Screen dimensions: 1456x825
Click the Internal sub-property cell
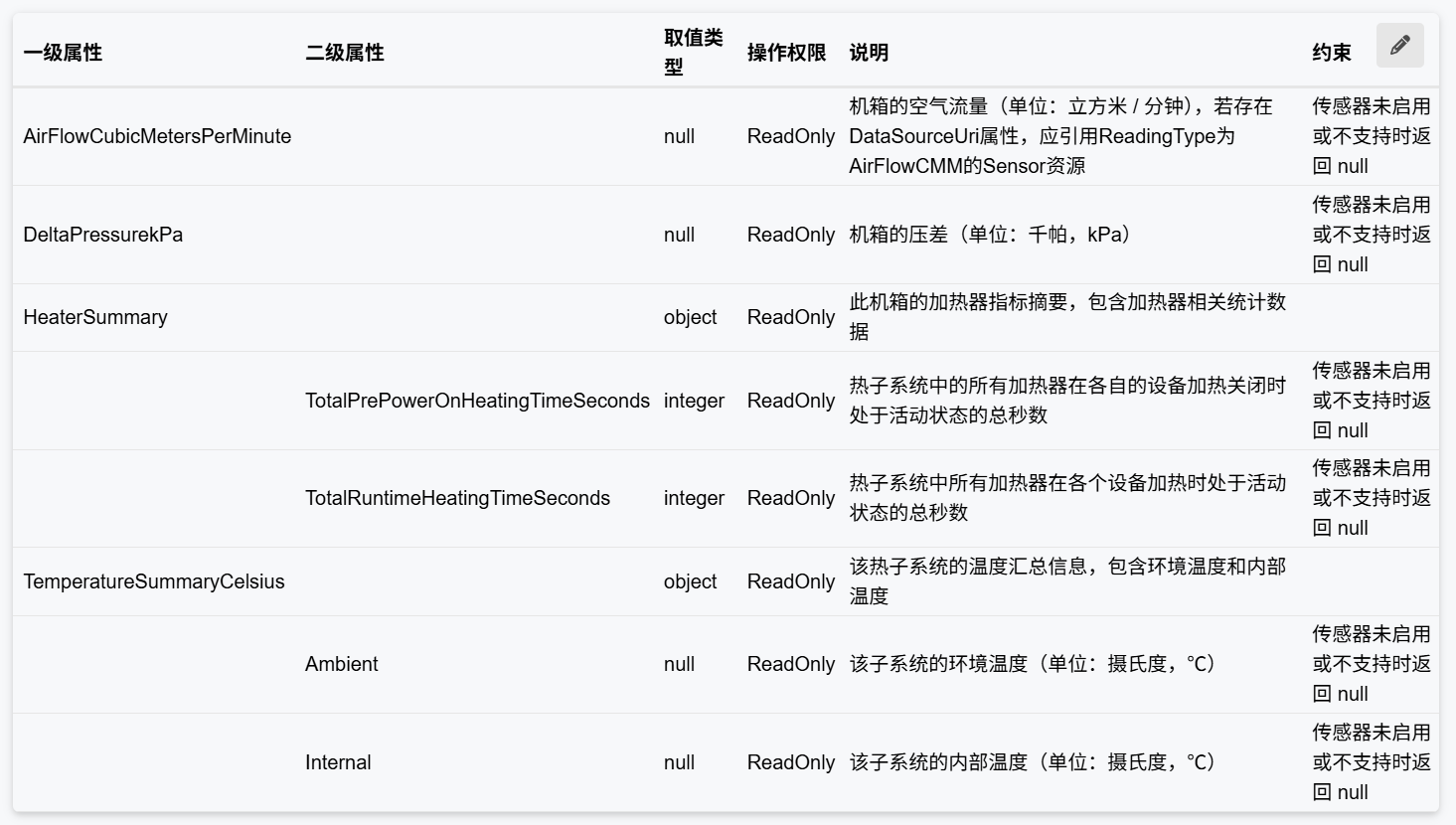[x=338, y=762]
